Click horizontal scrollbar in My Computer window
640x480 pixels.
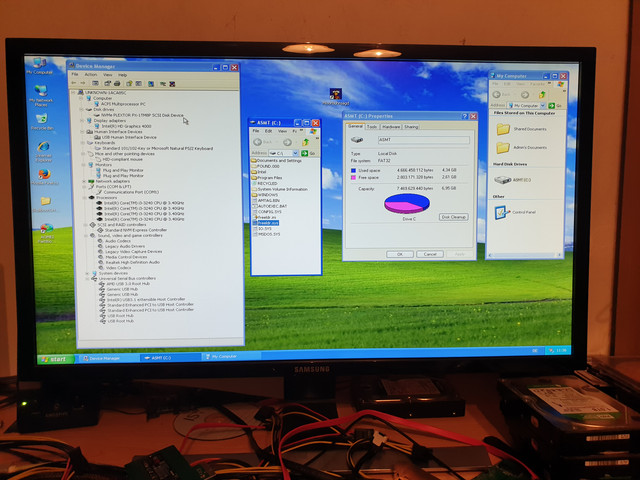coord(524,254)
